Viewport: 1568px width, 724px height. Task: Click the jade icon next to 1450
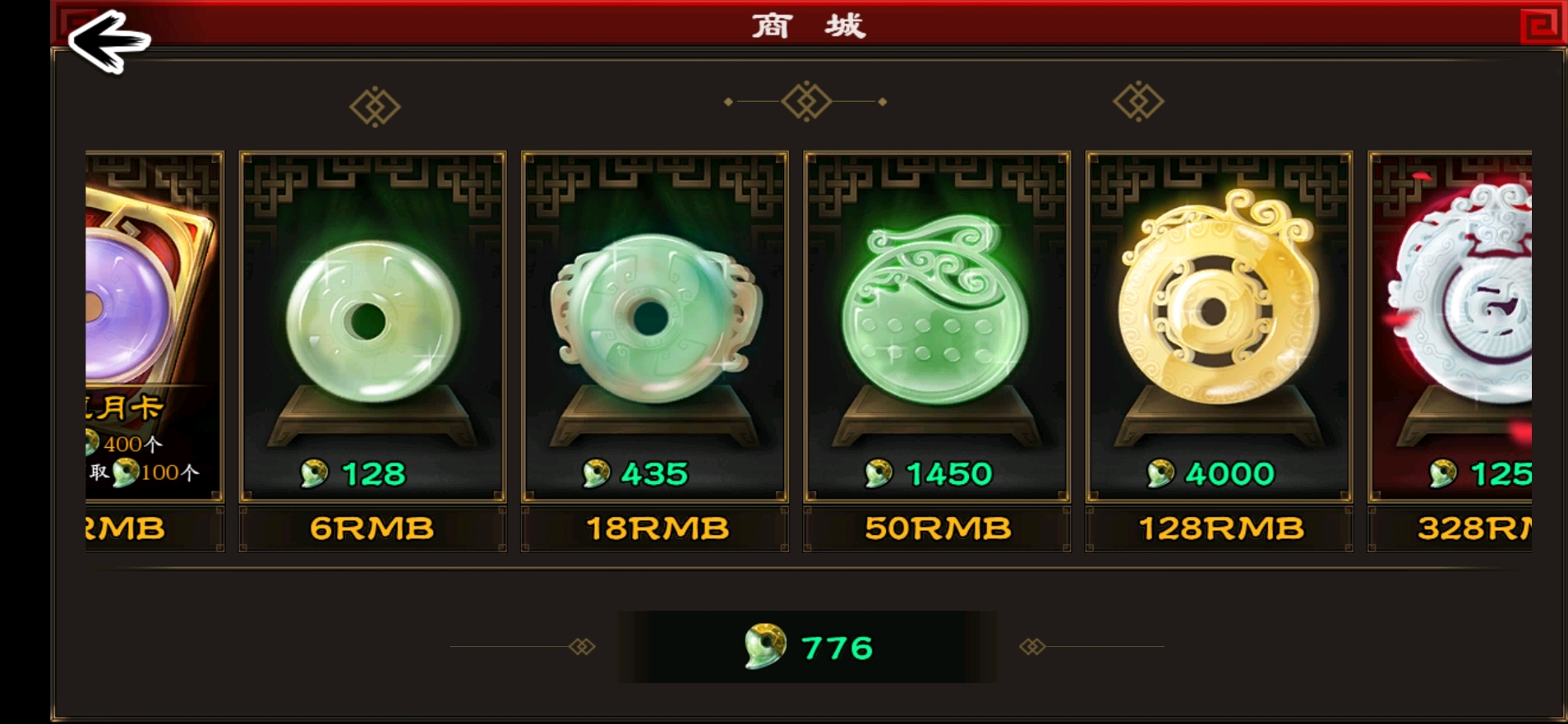click(878, 473)
